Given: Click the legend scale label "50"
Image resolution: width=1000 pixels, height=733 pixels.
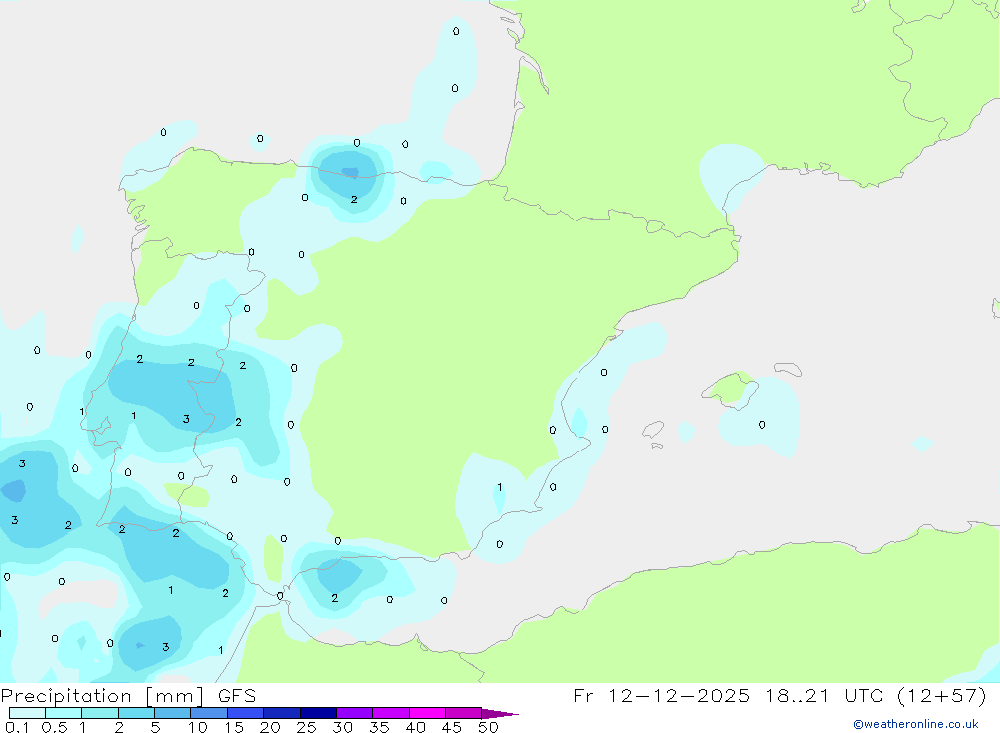Looking at the screenshot, I should tap(489, 727).
